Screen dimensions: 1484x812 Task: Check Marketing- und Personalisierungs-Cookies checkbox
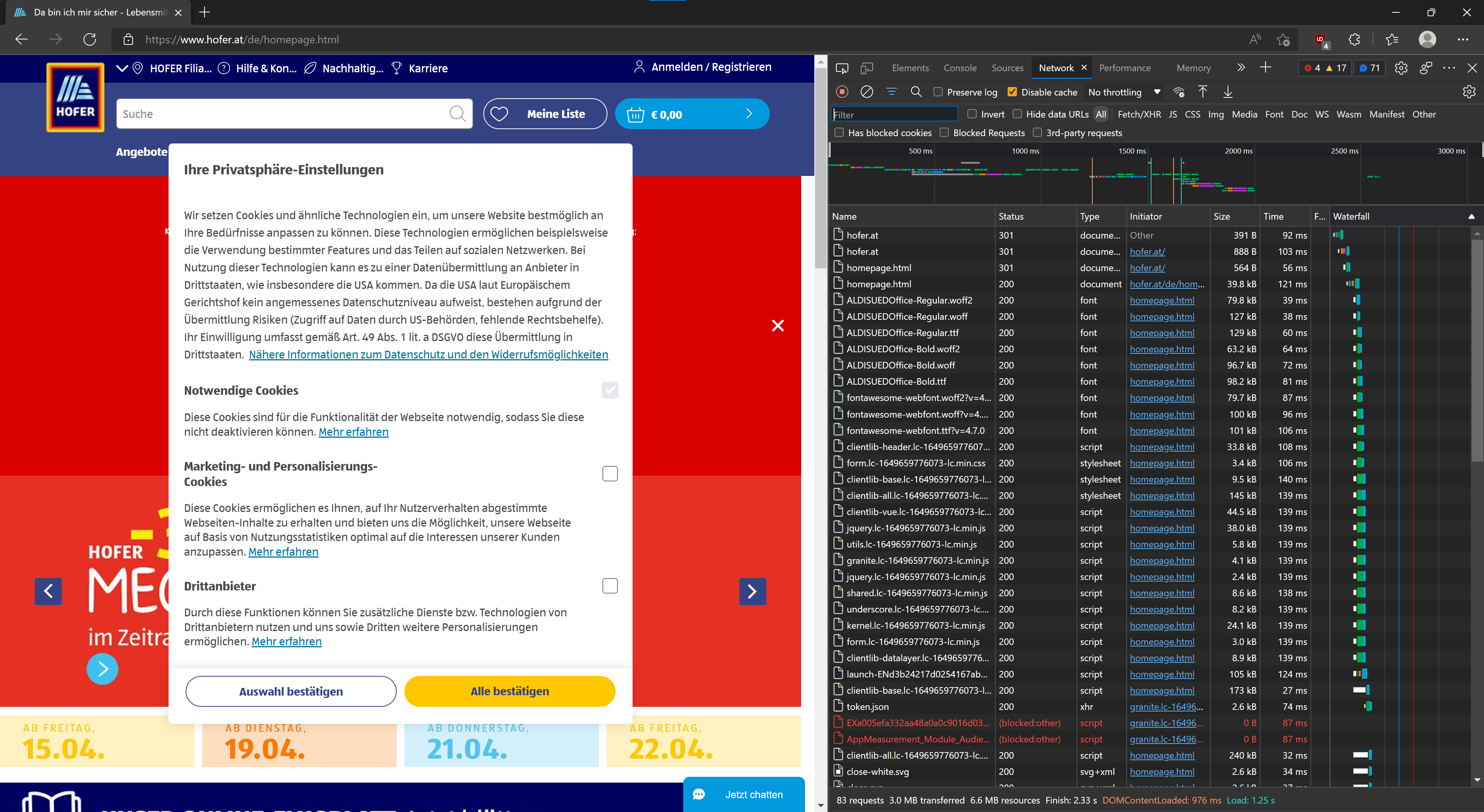(x=609, y=474)
